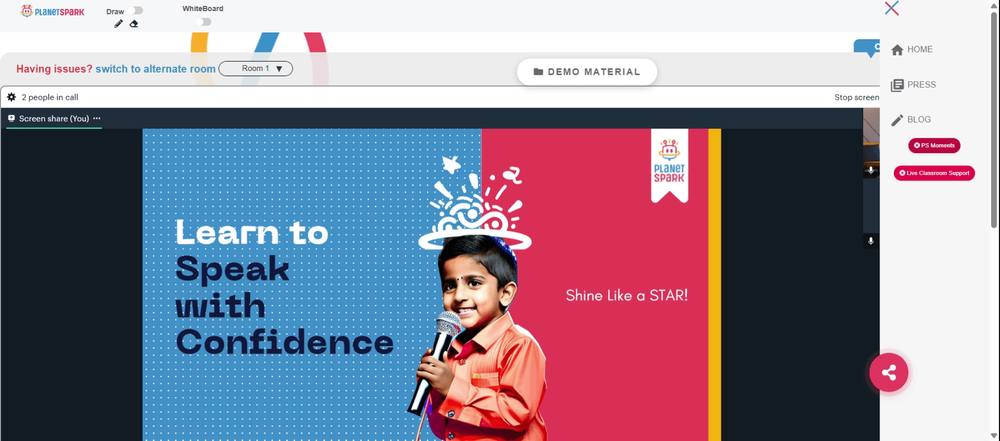Click the PlanetSpark logo
This screenshot has height=441, width=1000.
[x=52, y=11]
